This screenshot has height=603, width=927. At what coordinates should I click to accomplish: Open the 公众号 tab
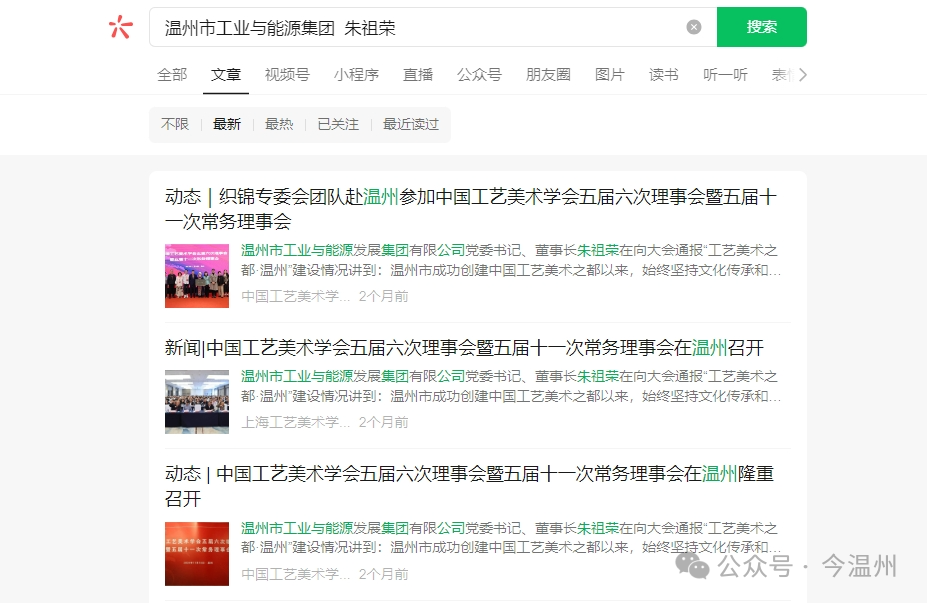click(479, 74)
